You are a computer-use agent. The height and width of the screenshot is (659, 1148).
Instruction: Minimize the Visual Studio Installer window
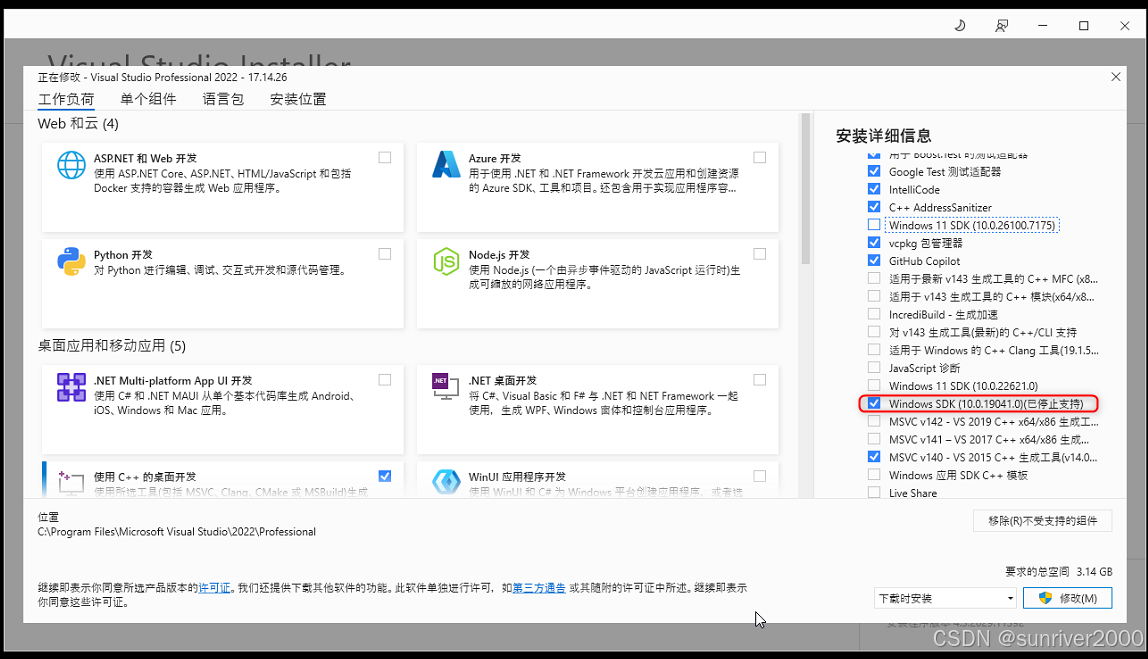point(1043,26)
